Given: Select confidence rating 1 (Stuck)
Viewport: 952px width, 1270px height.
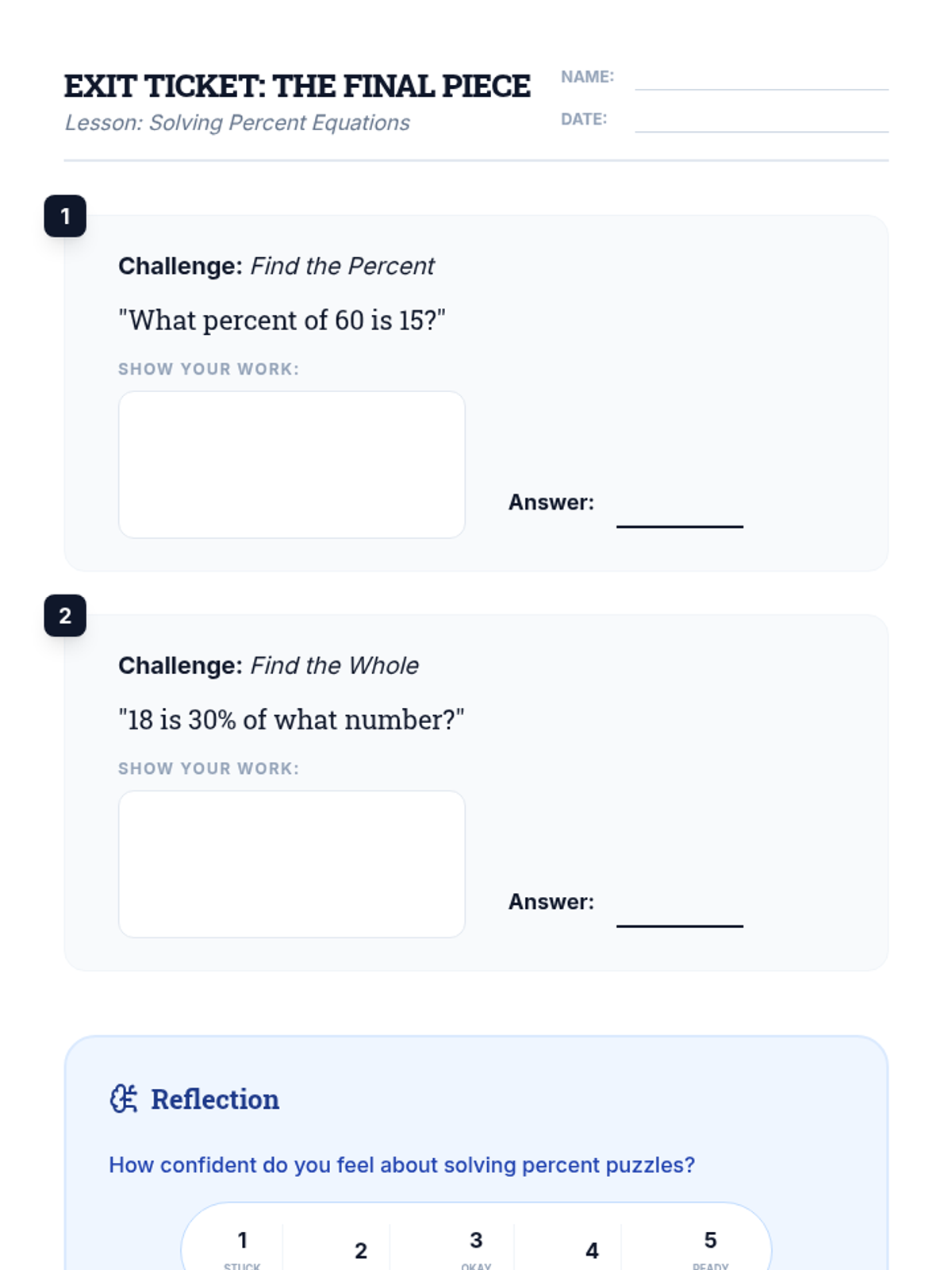Looking at the screenshot, I should pyautogui.click(x=242, y=1246).
